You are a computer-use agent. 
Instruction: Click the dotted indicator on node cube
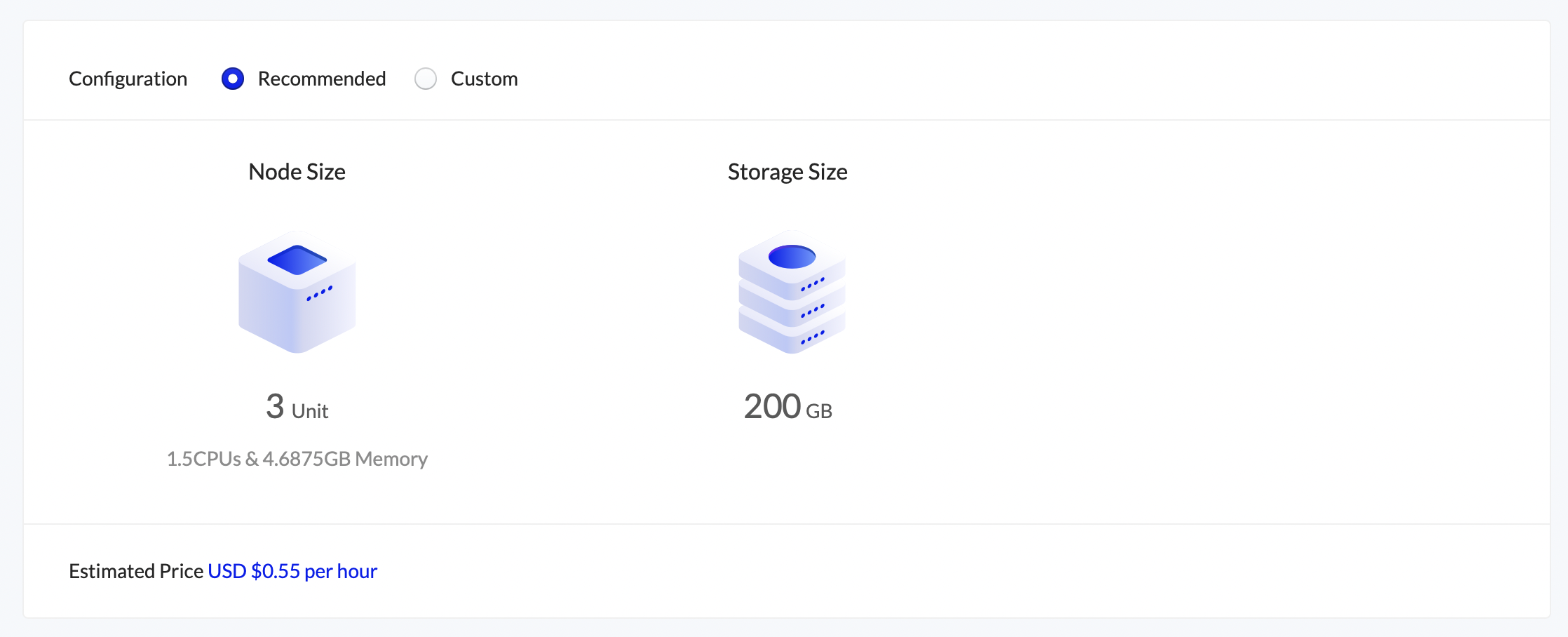point(319,293)
